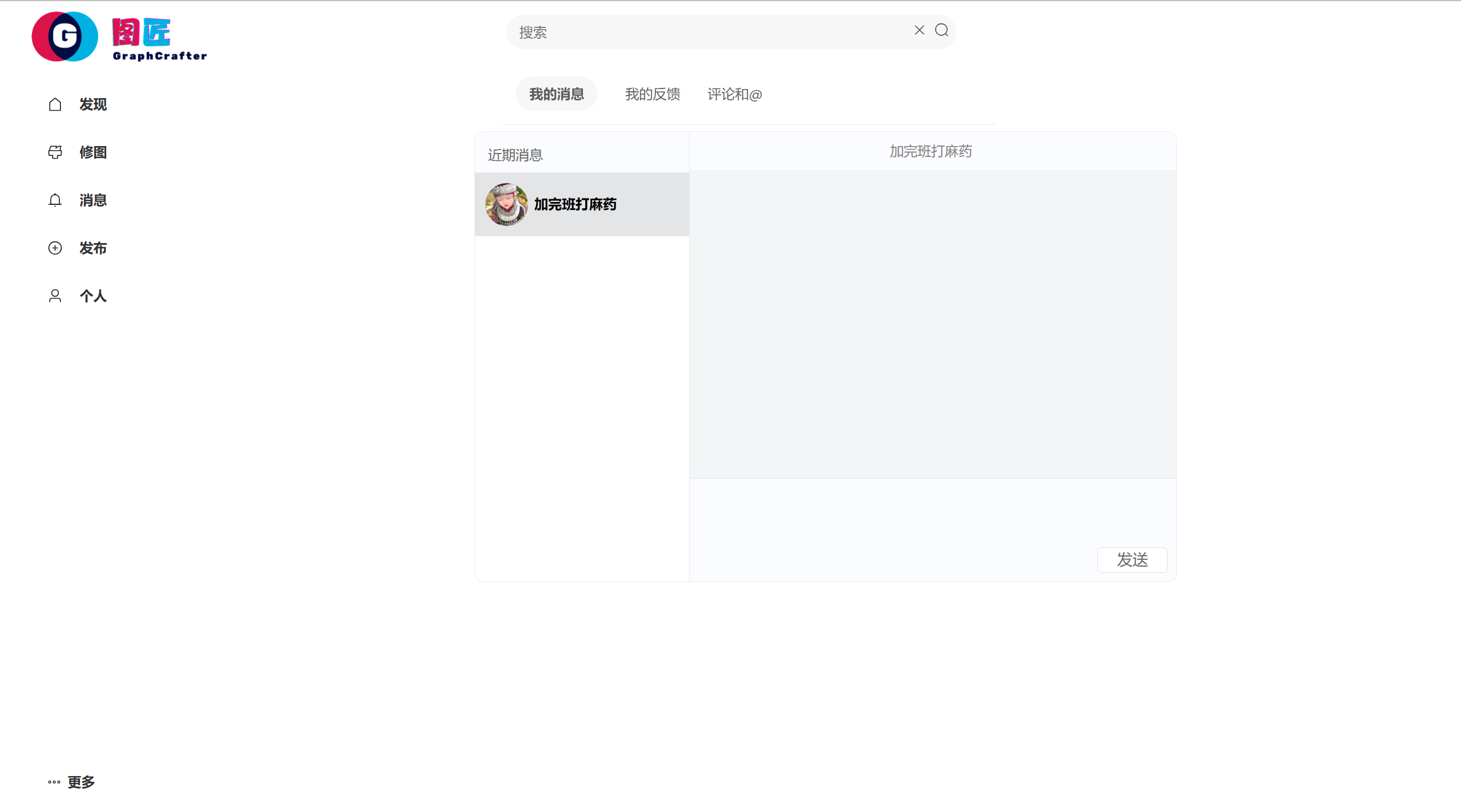Click the GraphCrafter circular G logo
This screenshot has height=812, width=1461.
(x=65, y=37)
